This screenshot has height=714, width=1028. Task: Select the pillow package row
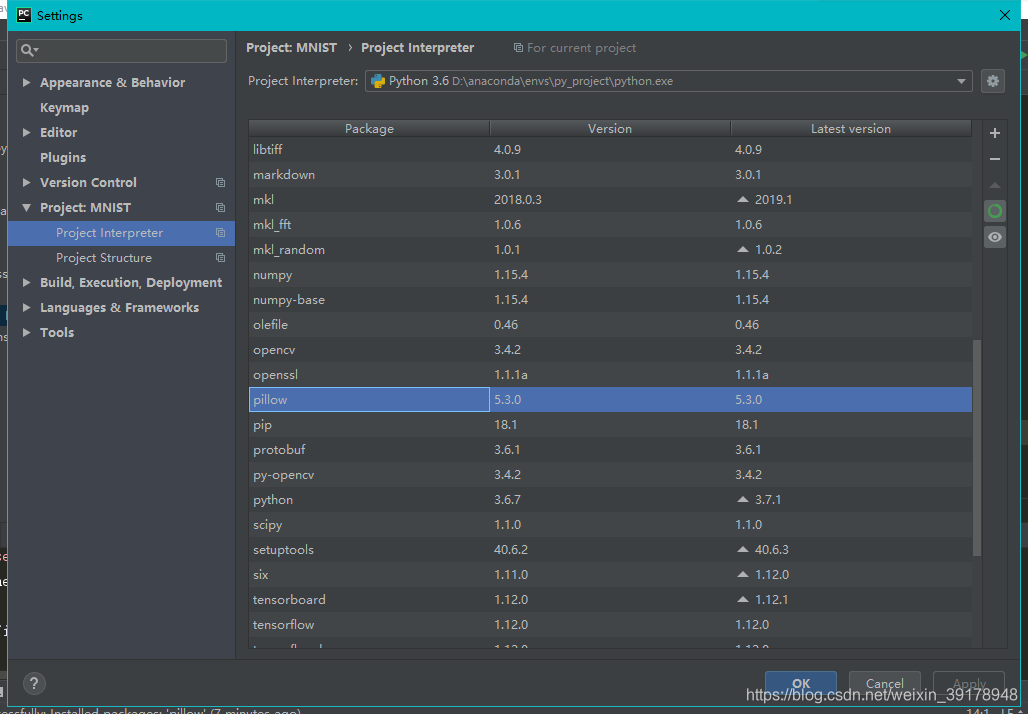[610, 399]
